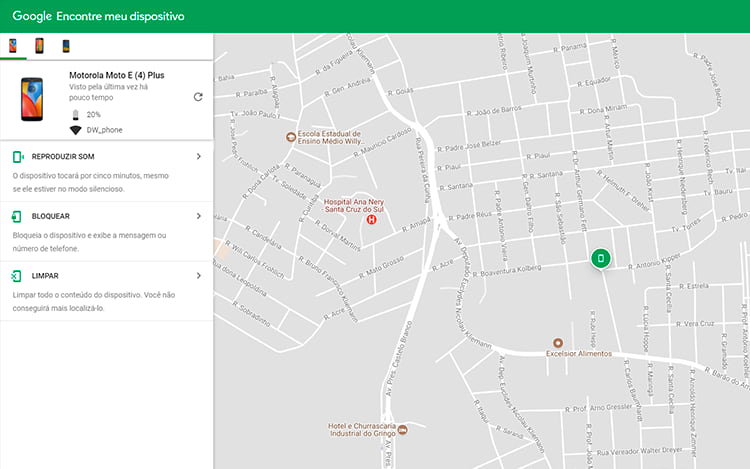Choose BLOQUEAR to lock the device
This screenshot has width=750, height=469.
click(51, 217)
